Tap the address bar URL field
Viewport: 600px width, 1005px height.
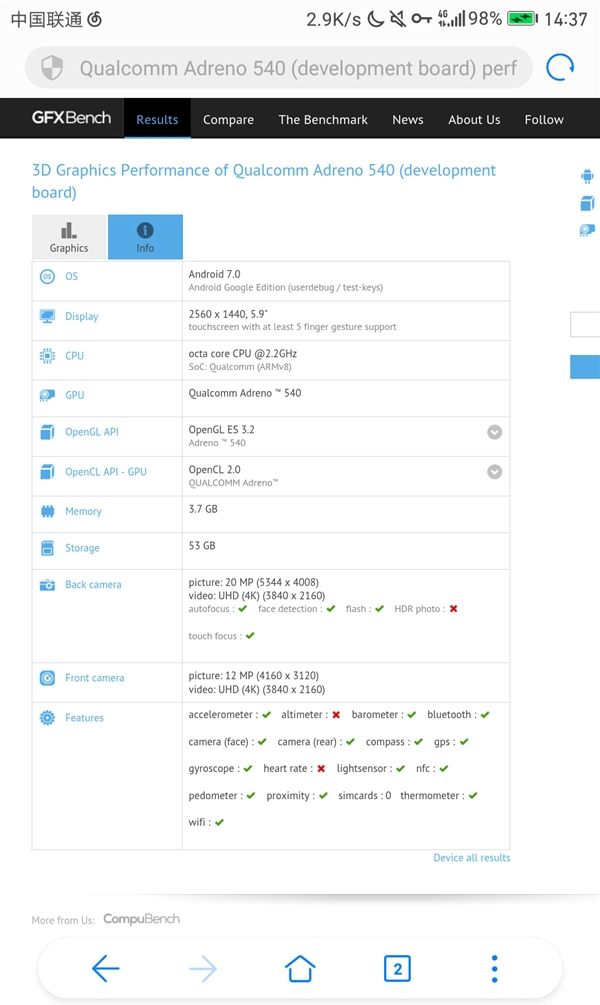coord(298,68)
